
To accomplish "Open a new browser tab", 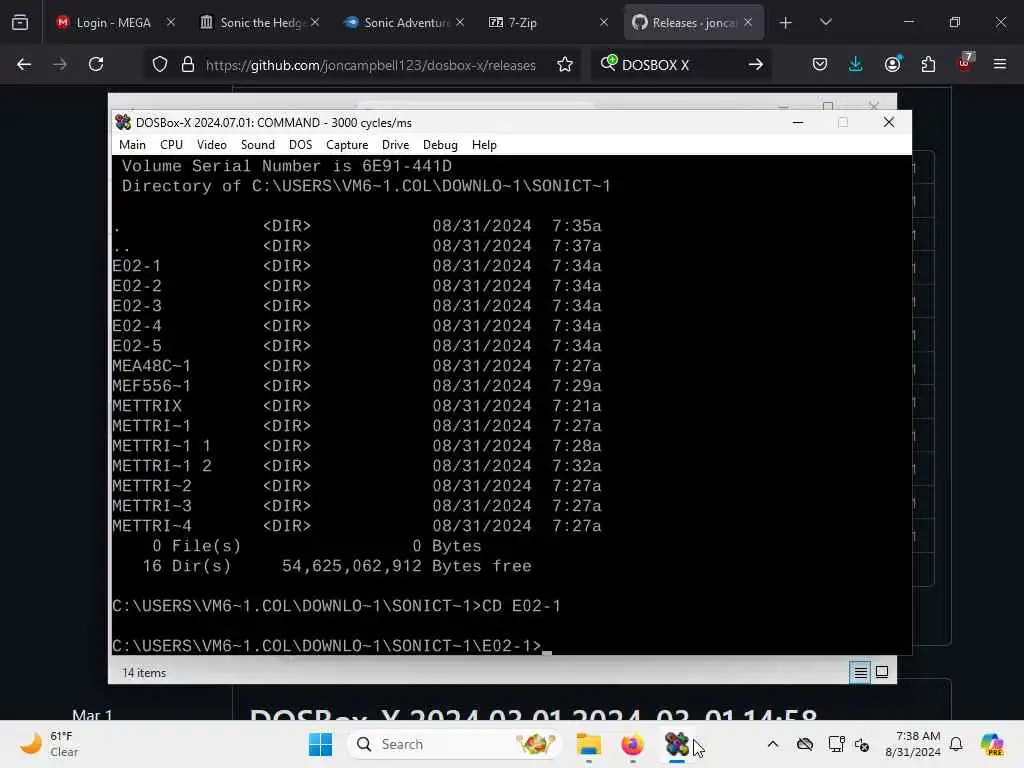I will coord(786,23).
